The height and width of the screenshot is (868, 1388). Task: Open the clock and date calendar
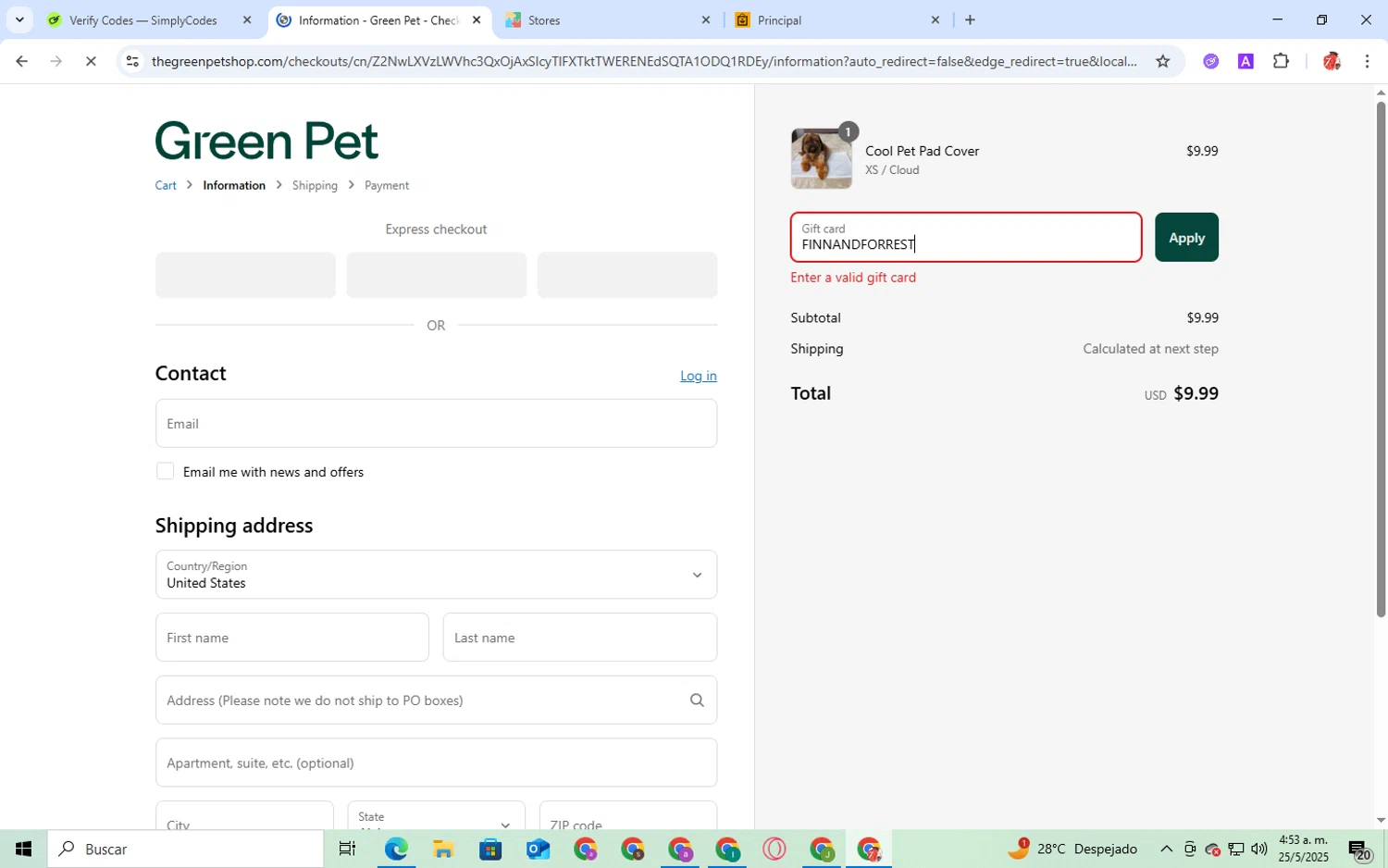click(x=1304, y=849)
